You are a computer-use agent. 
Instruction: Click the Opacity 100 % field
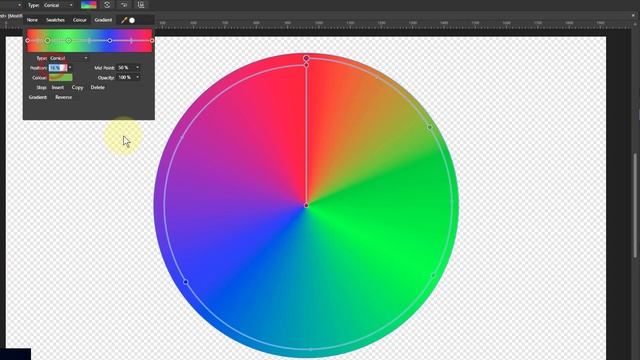pyautogui.click(x=126, y=78)
